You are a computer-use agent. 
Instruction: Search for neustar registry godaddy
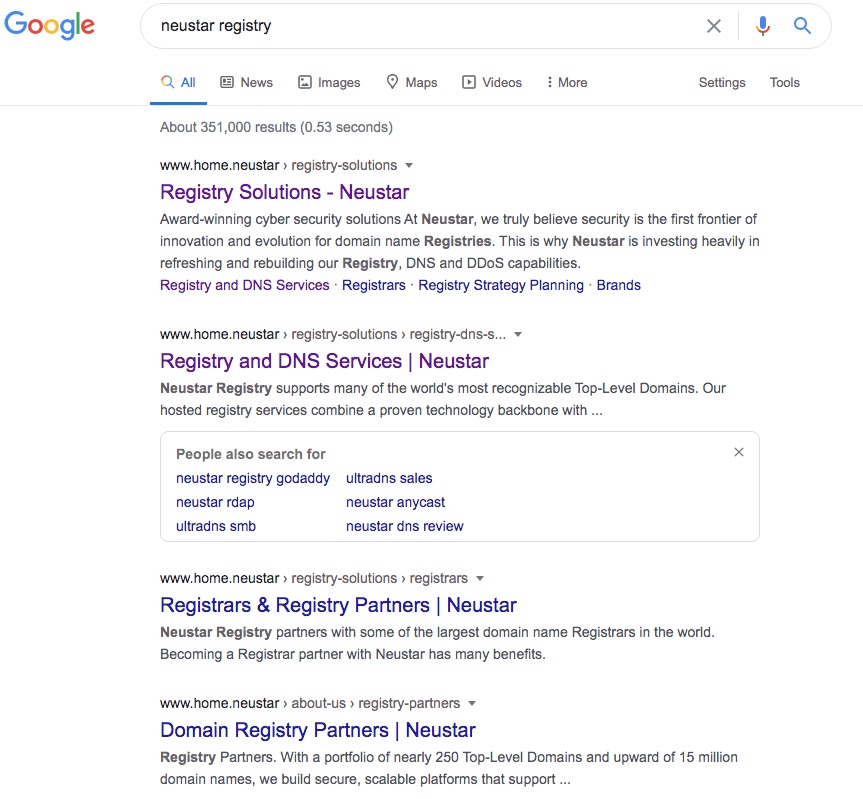pyautogui.click(x=253, y=478)
